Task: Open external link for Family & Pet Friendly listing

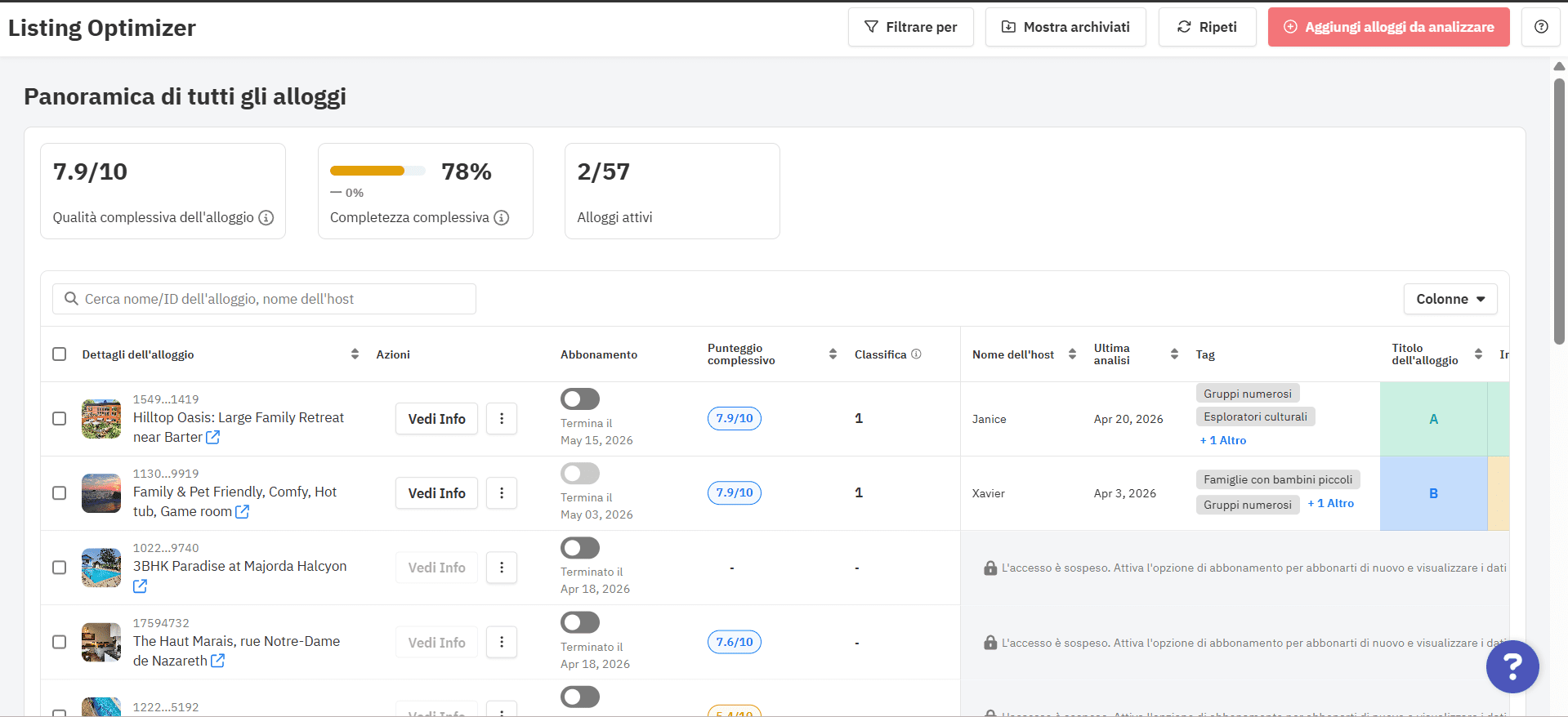Action: point(243,511)
